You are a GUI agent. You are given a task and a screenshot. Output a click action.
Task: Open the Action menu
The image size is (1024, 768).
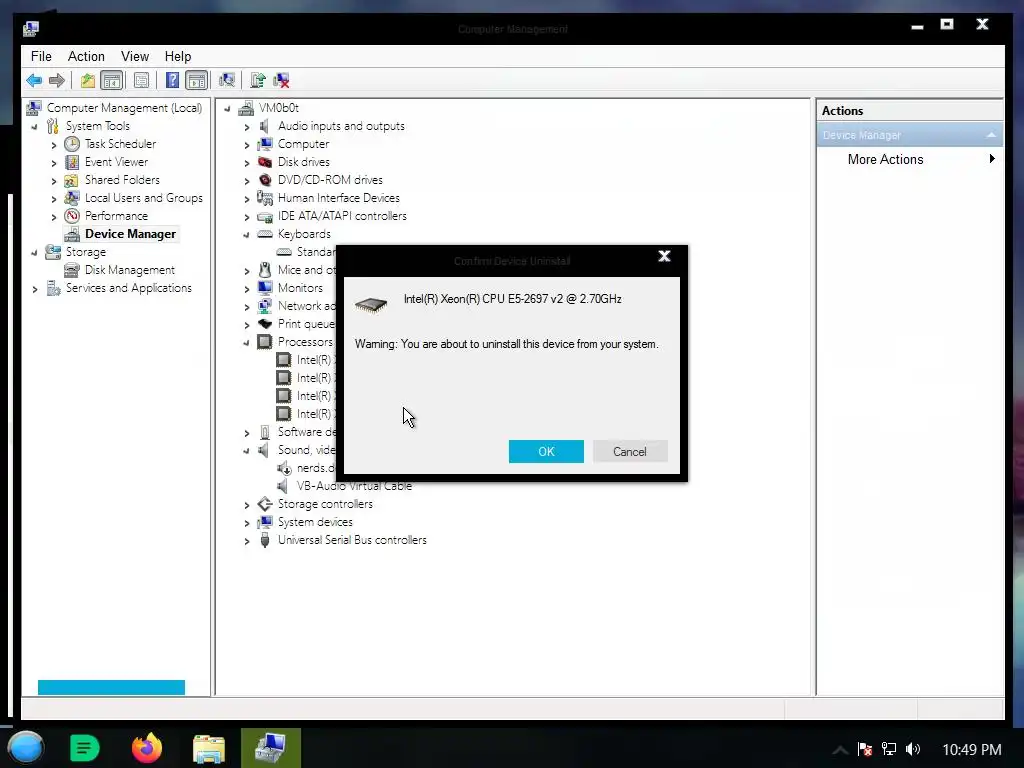[x=86, y=56]
